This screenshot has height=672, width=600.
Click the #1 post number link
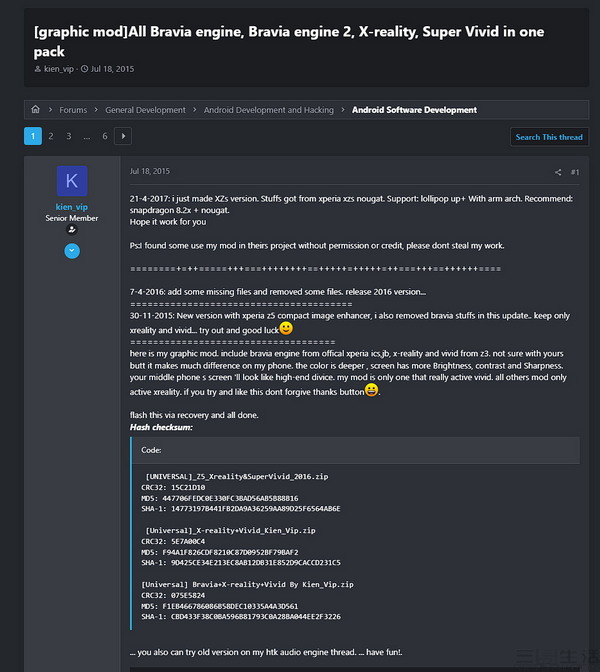pyautogui.click(x=575, y=172)
